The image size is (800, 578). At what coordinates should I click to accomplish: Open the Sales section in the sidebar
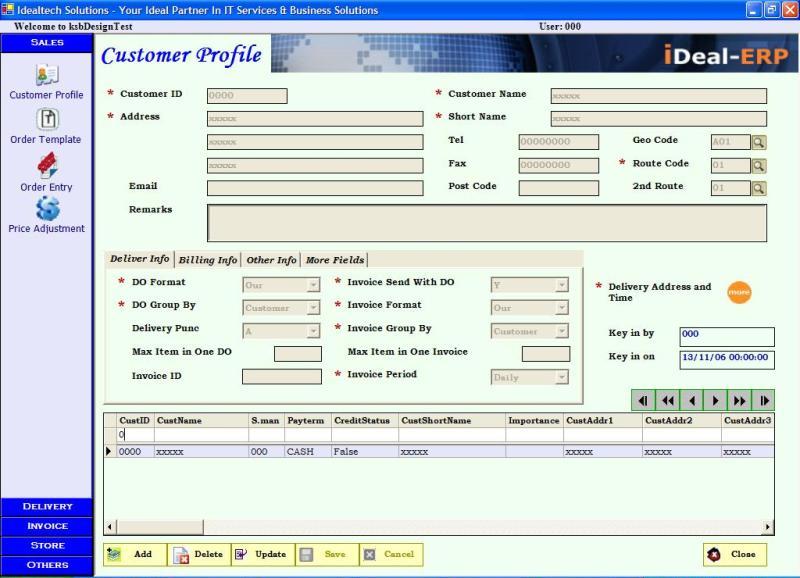coord(47,43)
